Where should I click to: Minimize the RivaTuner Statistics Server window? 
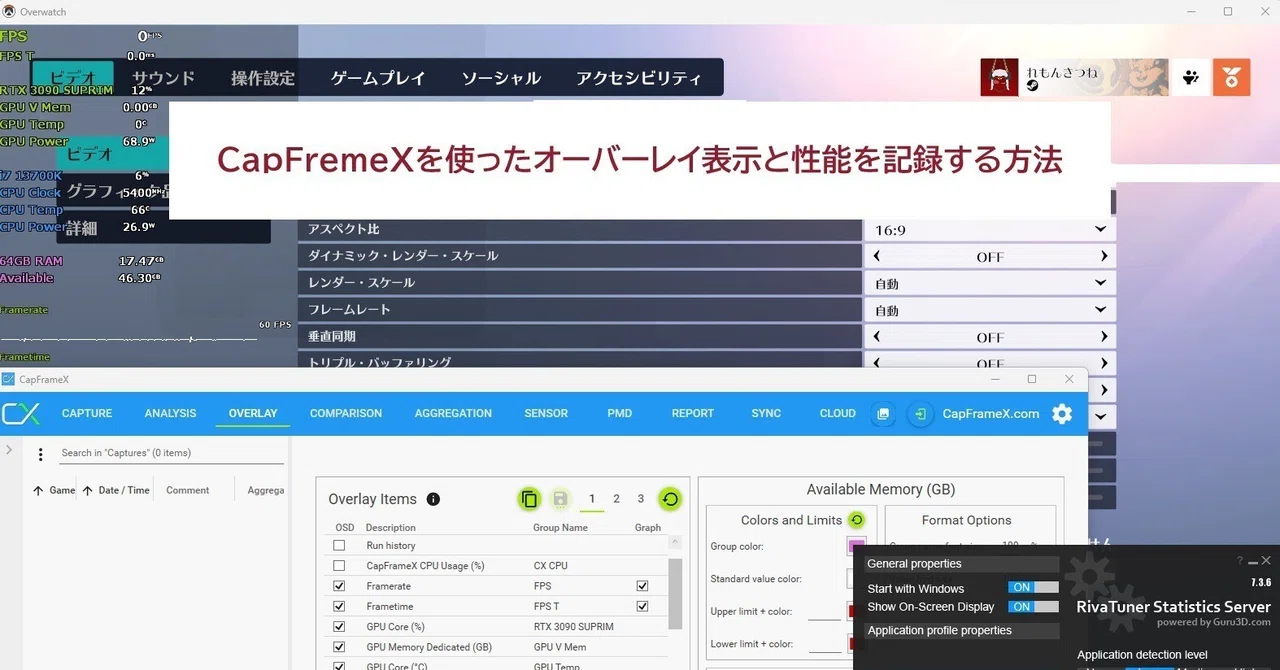tap(1253, 561)
